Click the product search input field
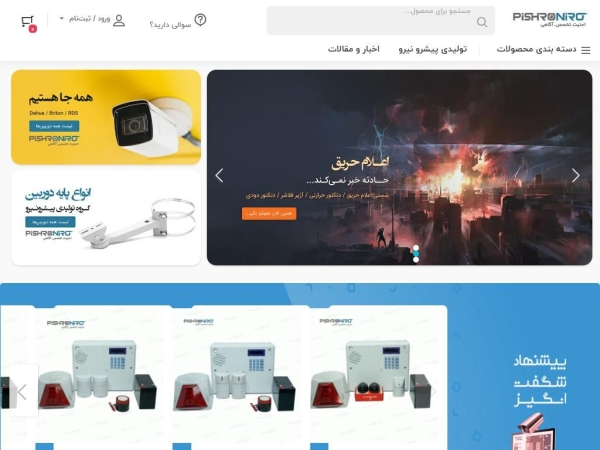The image size is (600, 450). [381, 20]
